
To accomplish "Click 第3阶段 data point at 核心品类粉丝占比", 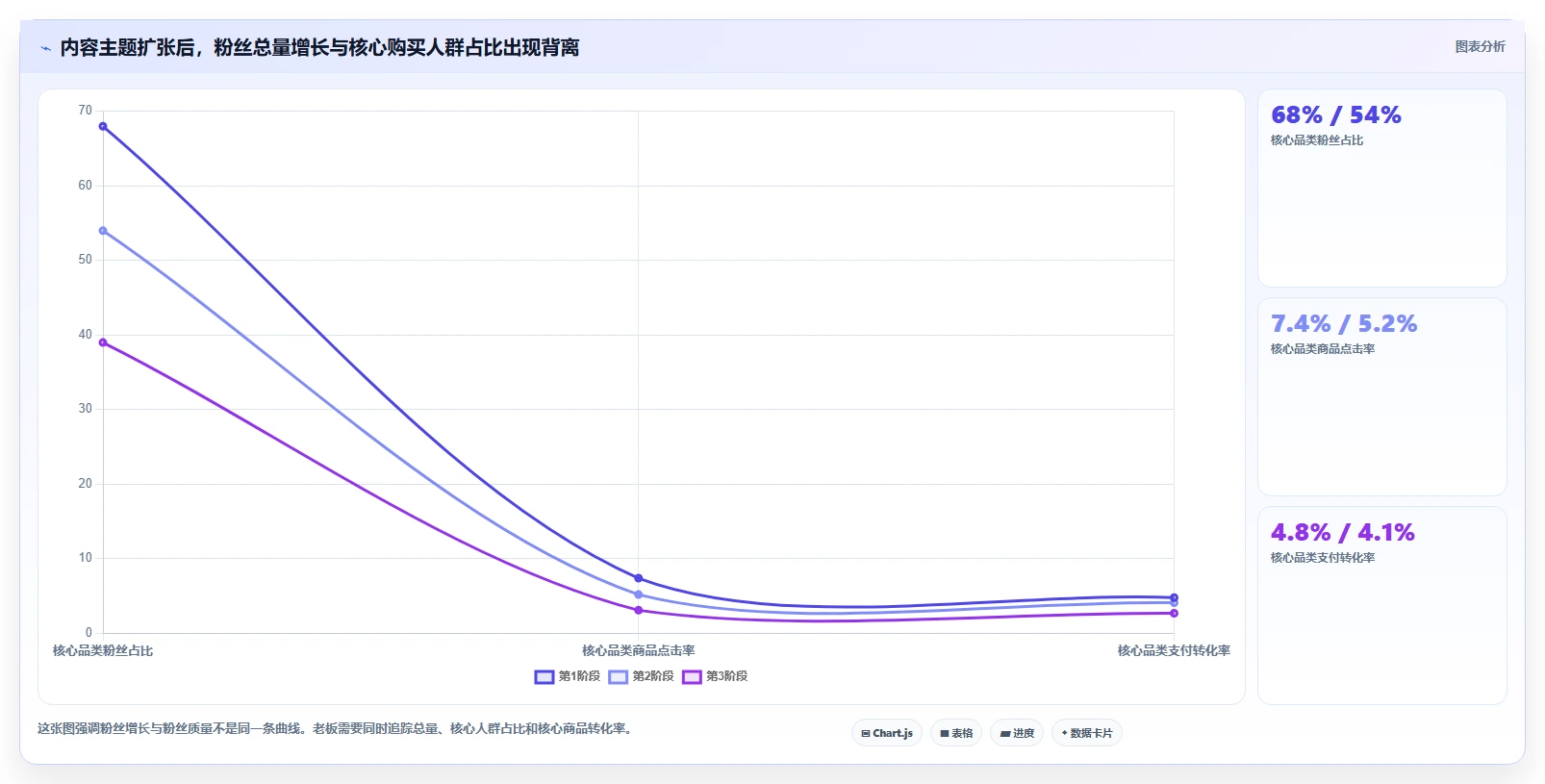I will [103, 342].
